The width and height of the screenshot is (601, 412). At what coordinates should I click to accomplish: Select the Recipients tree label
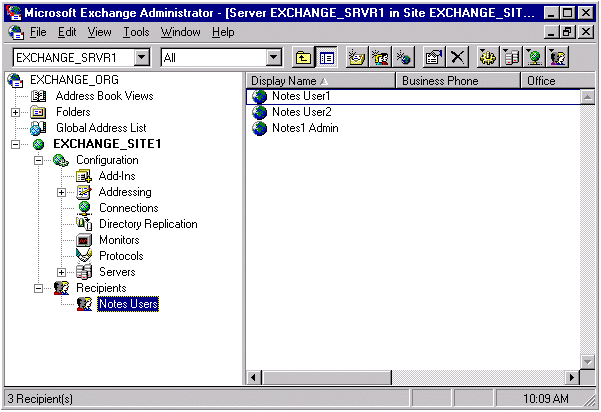(101, 288)
